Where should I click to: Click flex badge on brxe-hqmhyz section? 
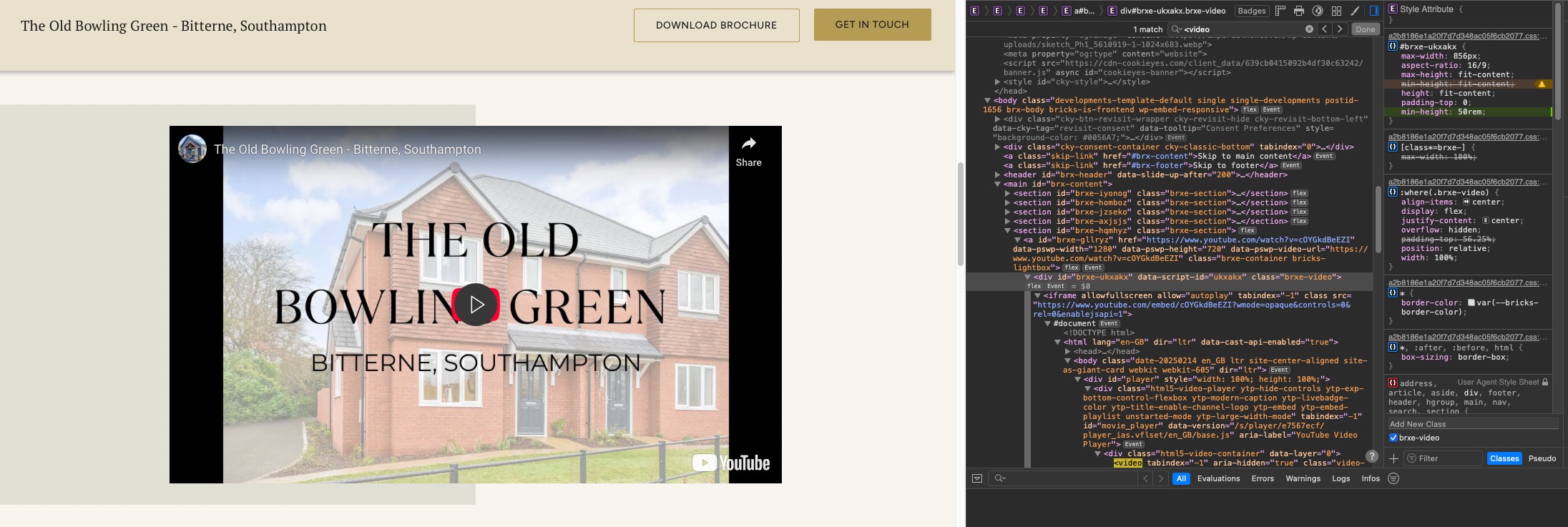[1248, 231]
